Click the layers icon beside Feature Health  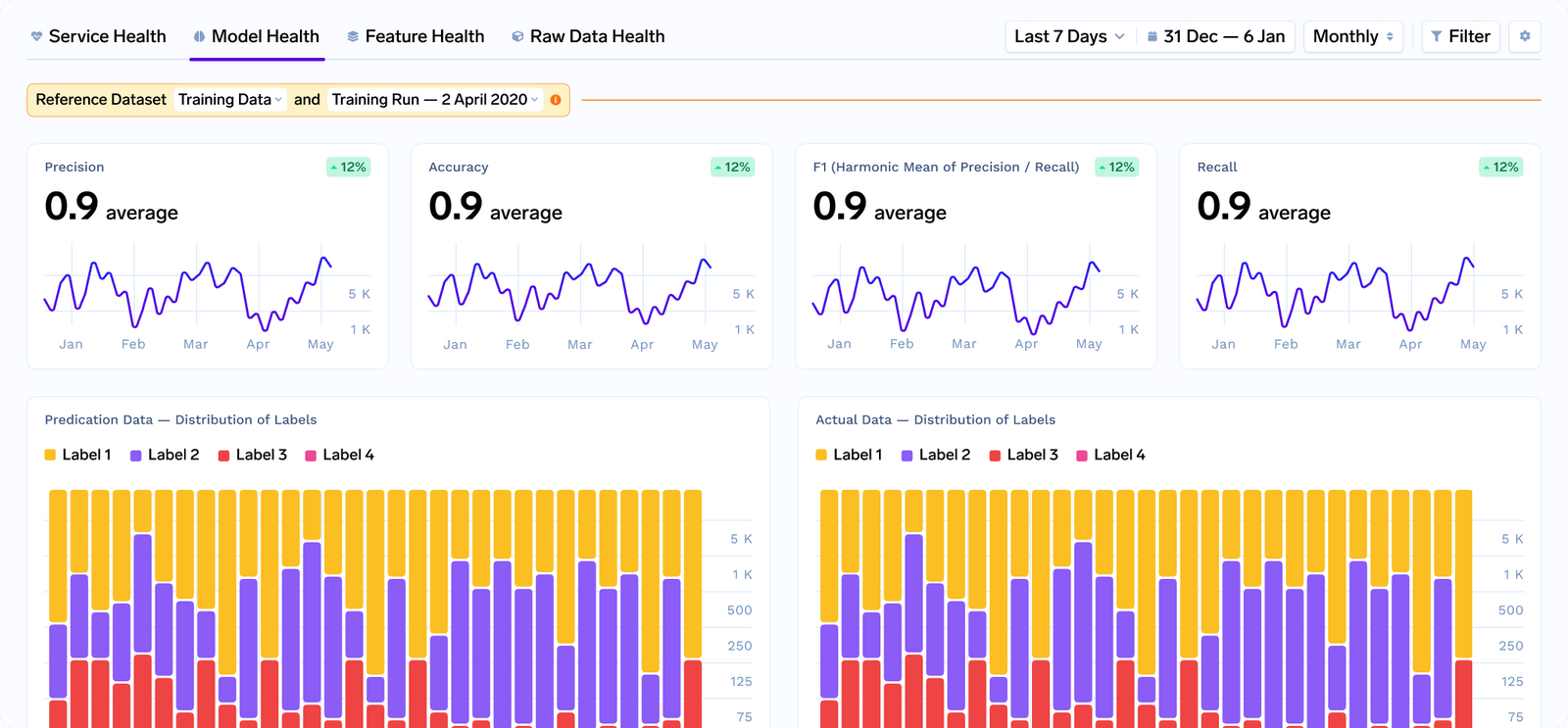(353, 36)
